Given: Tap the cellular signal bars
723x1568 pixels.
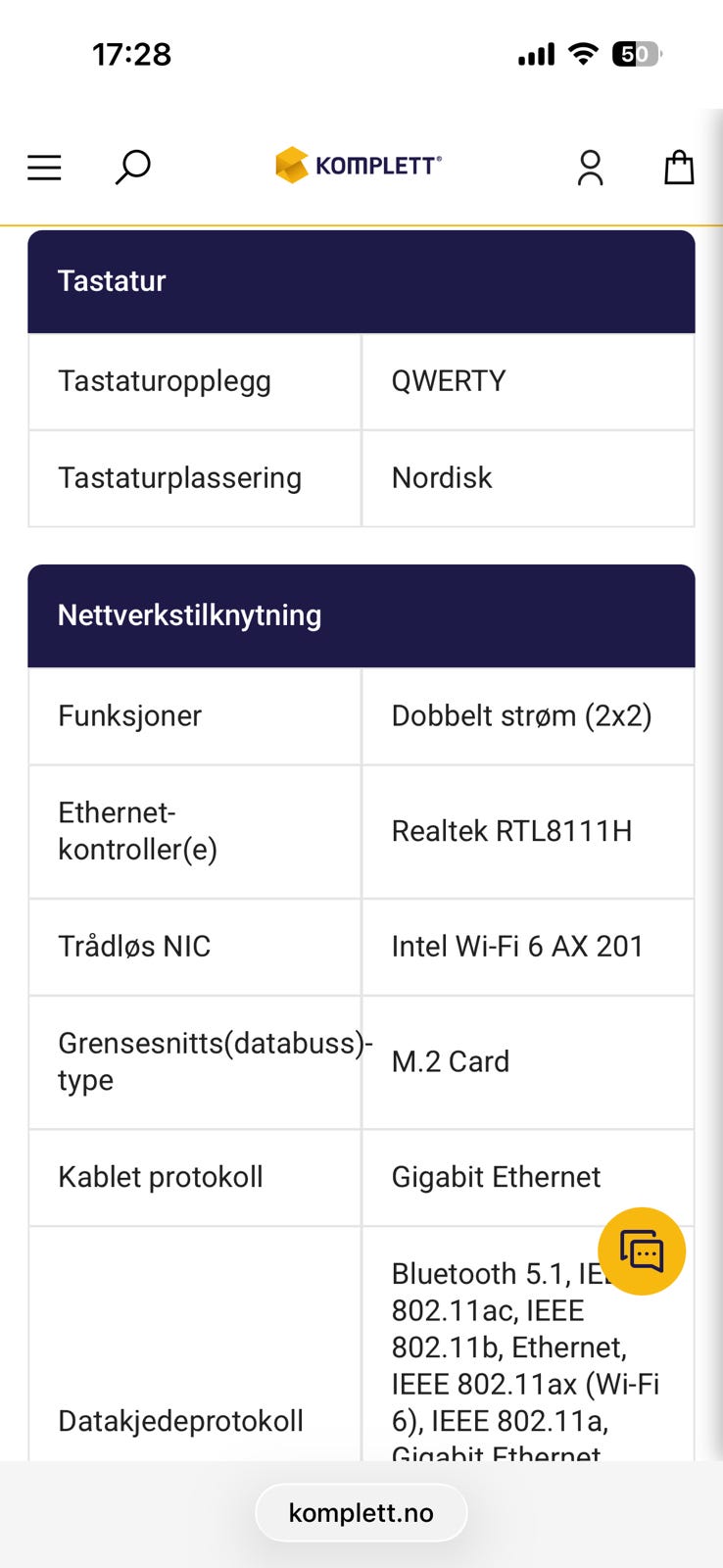Looking at the screenshot, I should pos(536,54).
